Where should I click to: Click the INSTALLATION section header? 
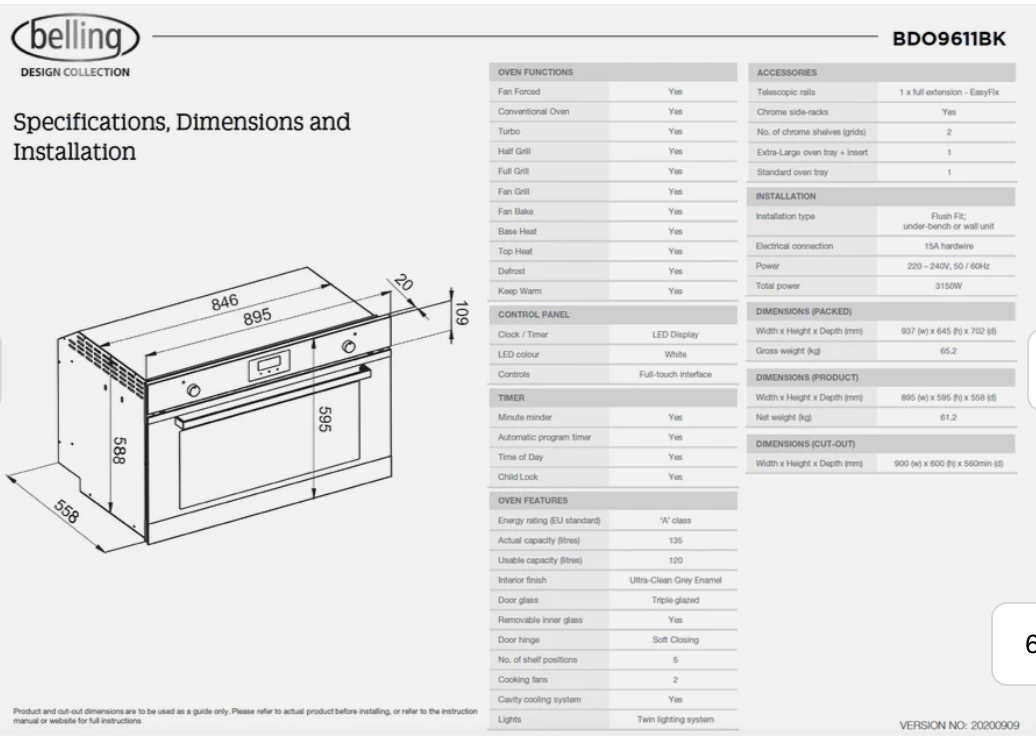[881, 196]
